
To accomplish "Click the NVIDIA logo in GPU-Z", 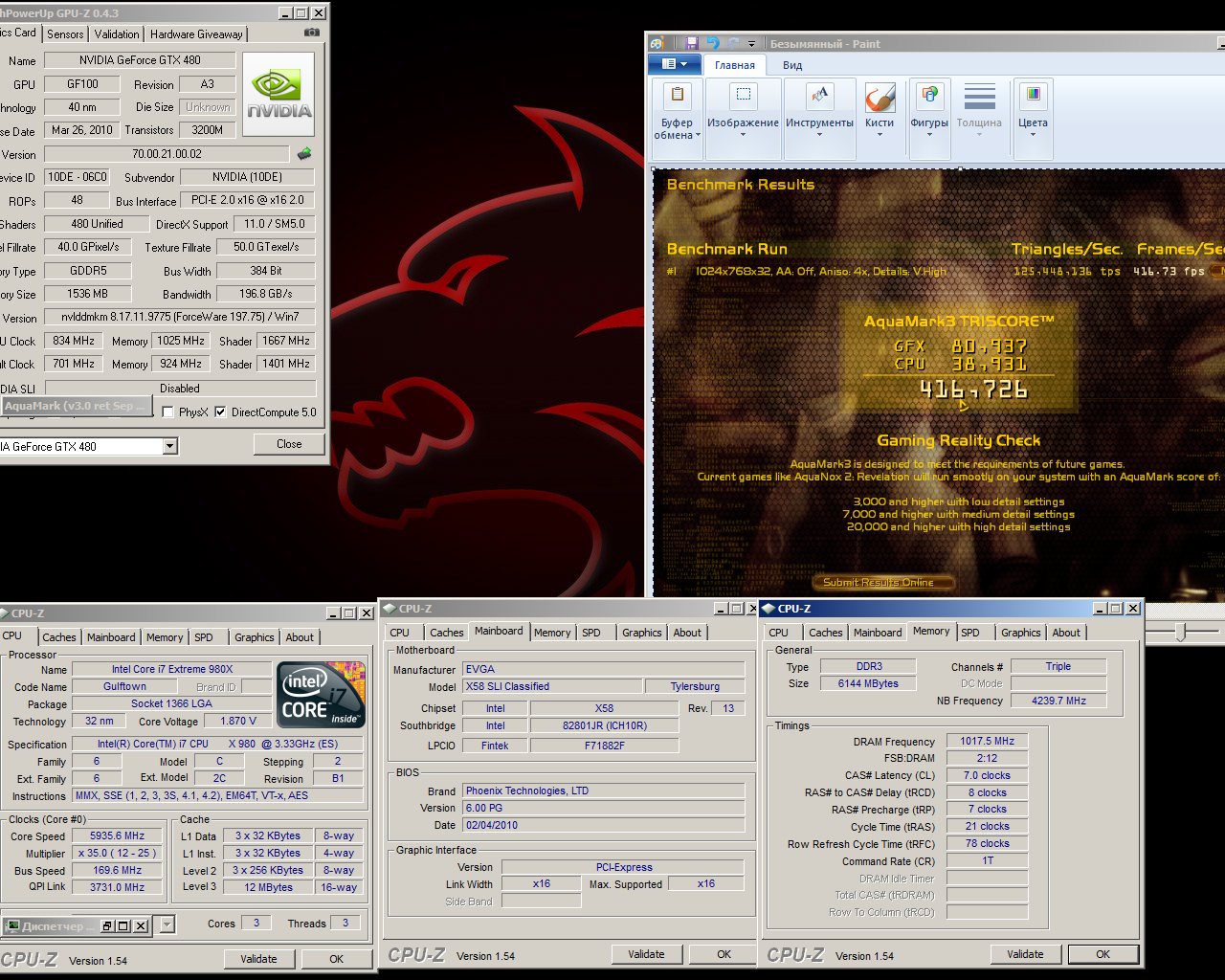I will 278,95.
